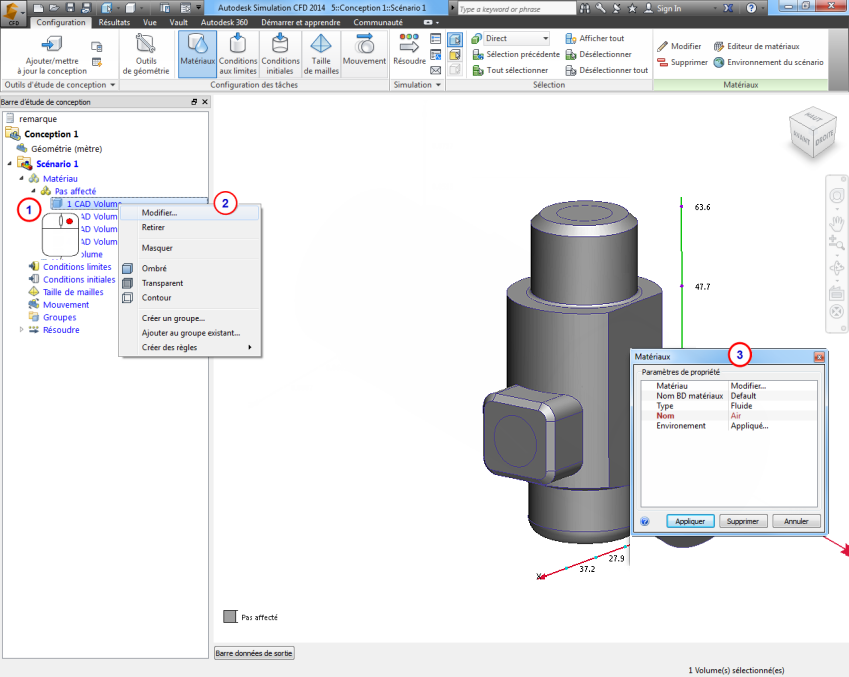
Task: Click Afficher tout in Sélection panel
Action: tap(595, 38)
